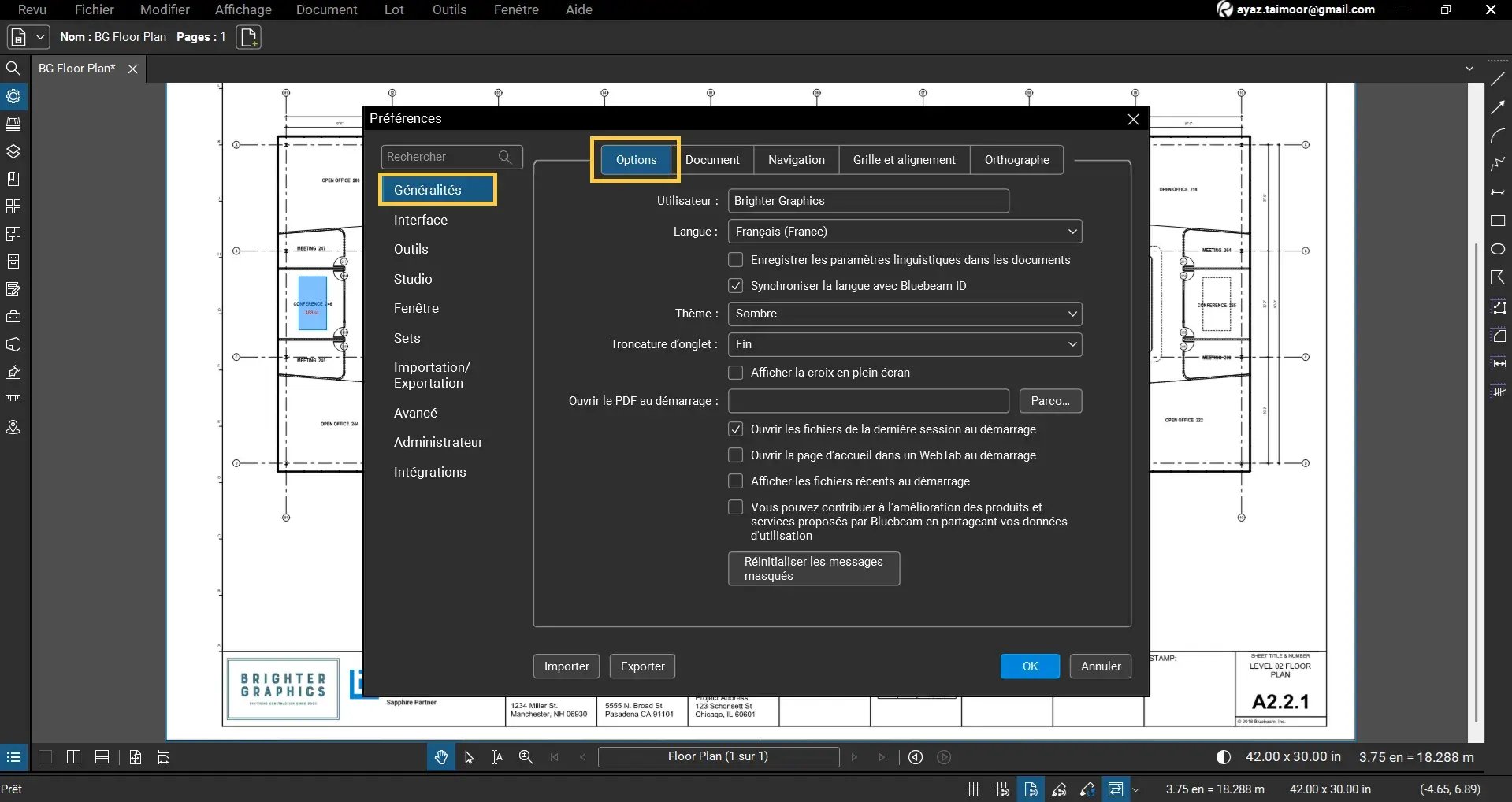Uncheck 'Ouvrir les fichiers de la dernière session'
Screen dimensions: 1512x802
coord(736,429)
